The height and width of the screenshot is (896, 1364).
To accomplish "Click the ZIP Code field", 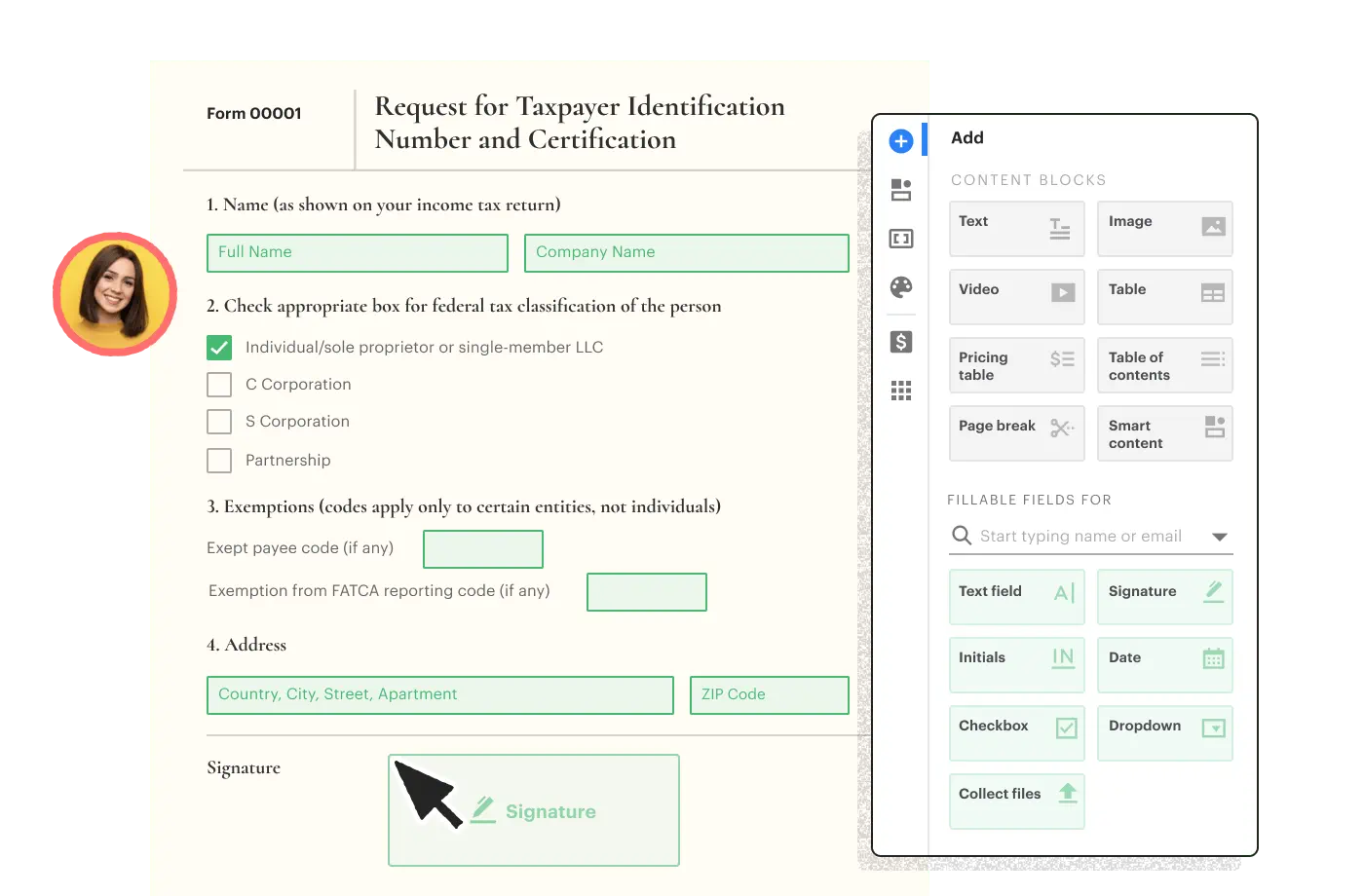I will pyautogui.click(x=770, y=695).
